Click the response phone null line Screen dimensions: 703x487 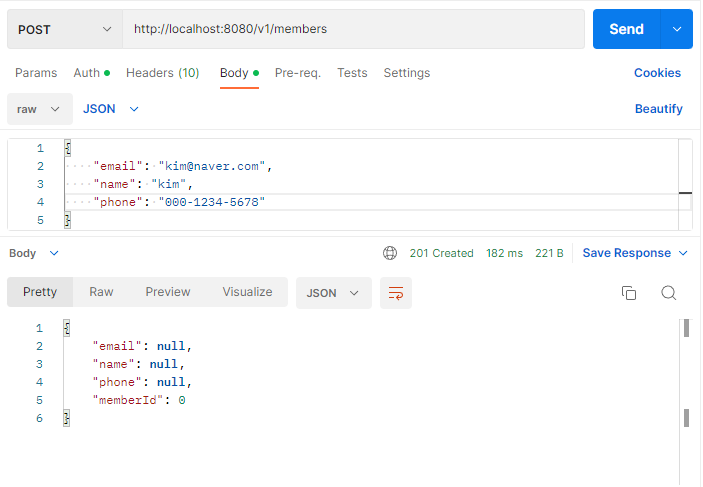tap(143, 382)
